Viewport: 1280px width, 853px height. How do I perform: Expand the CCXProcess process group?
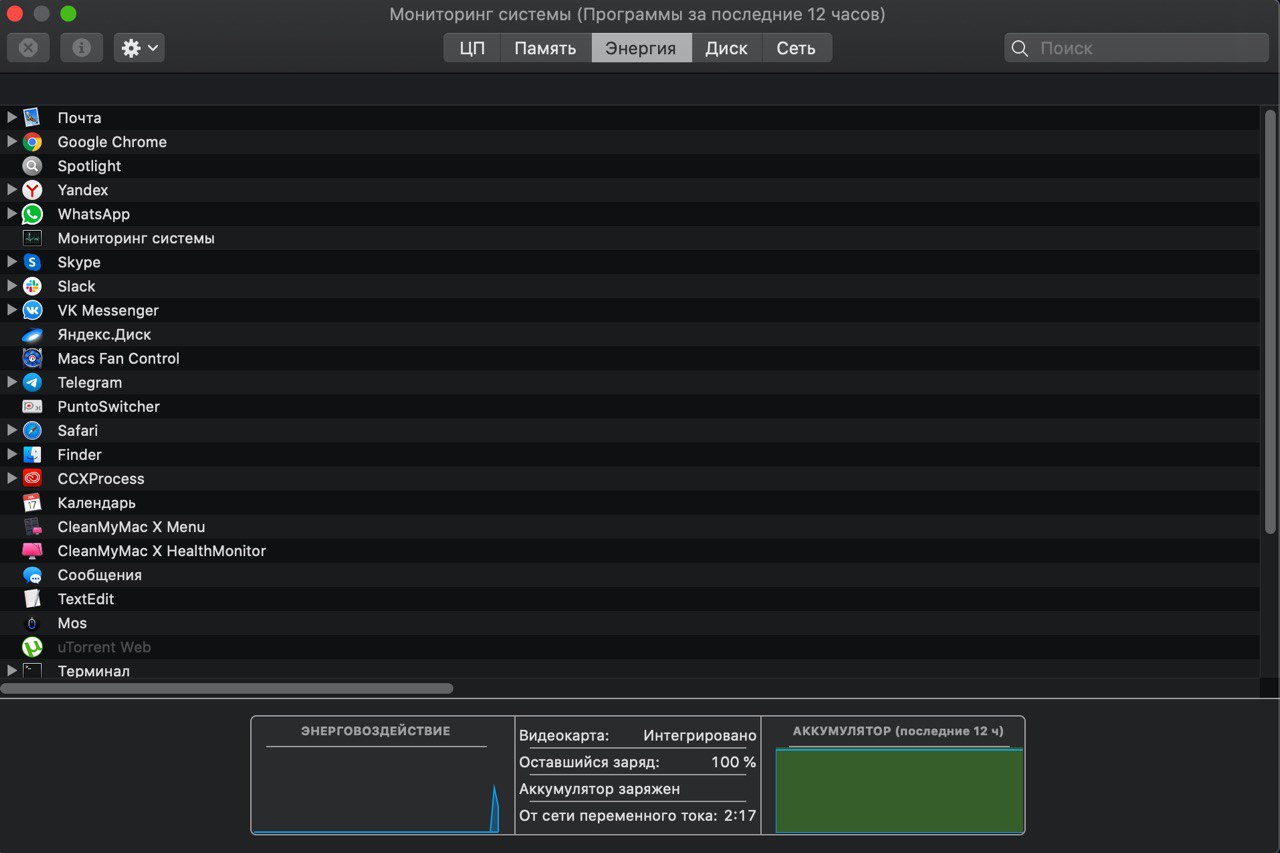12,477
